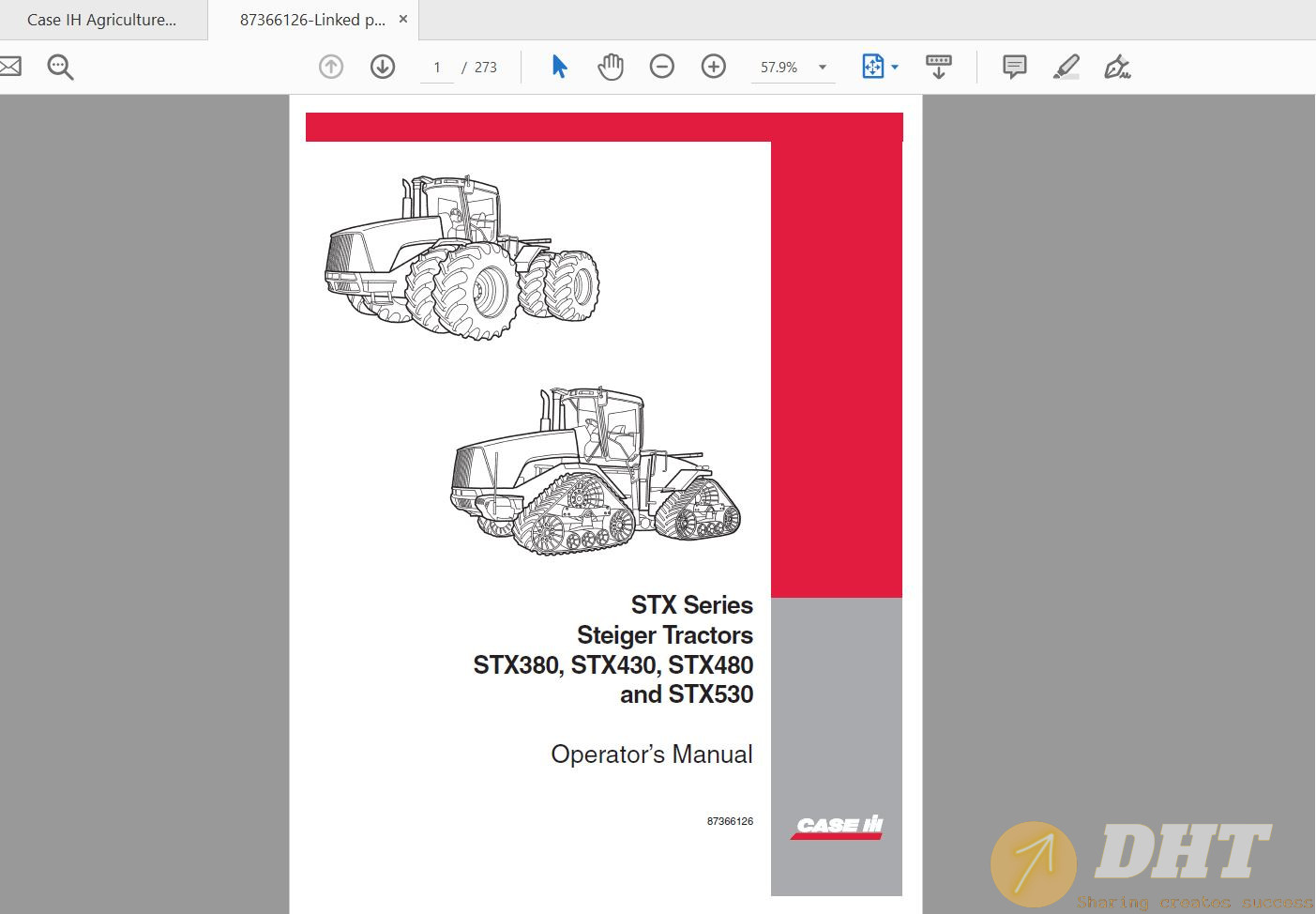Click the Case IH logo on cover
This screenshot has width=1316, height=914.
tap(837, 826)
